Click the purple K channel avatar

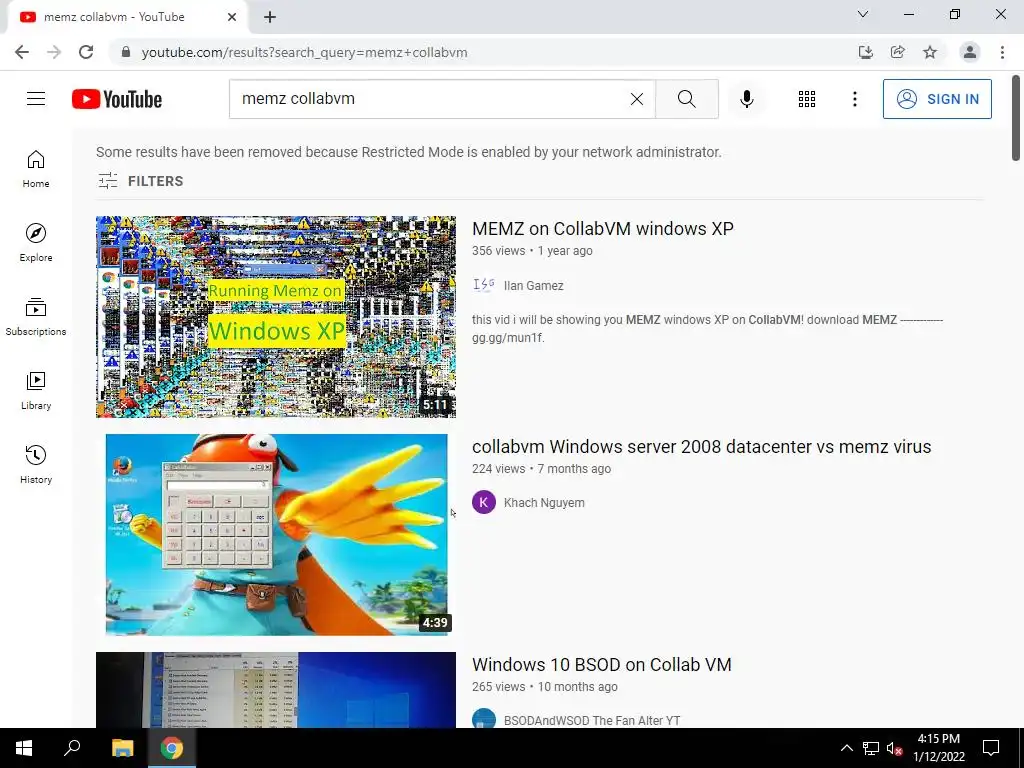pyautogui.click(x=484, y=502)
